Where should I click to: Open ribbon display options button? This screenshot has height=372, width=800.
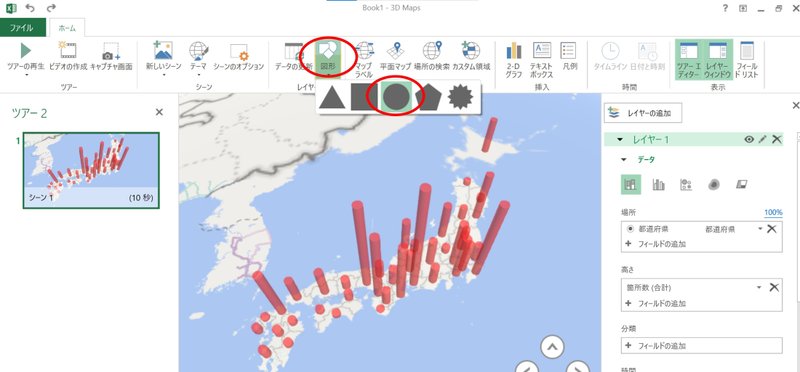(743, 8)
